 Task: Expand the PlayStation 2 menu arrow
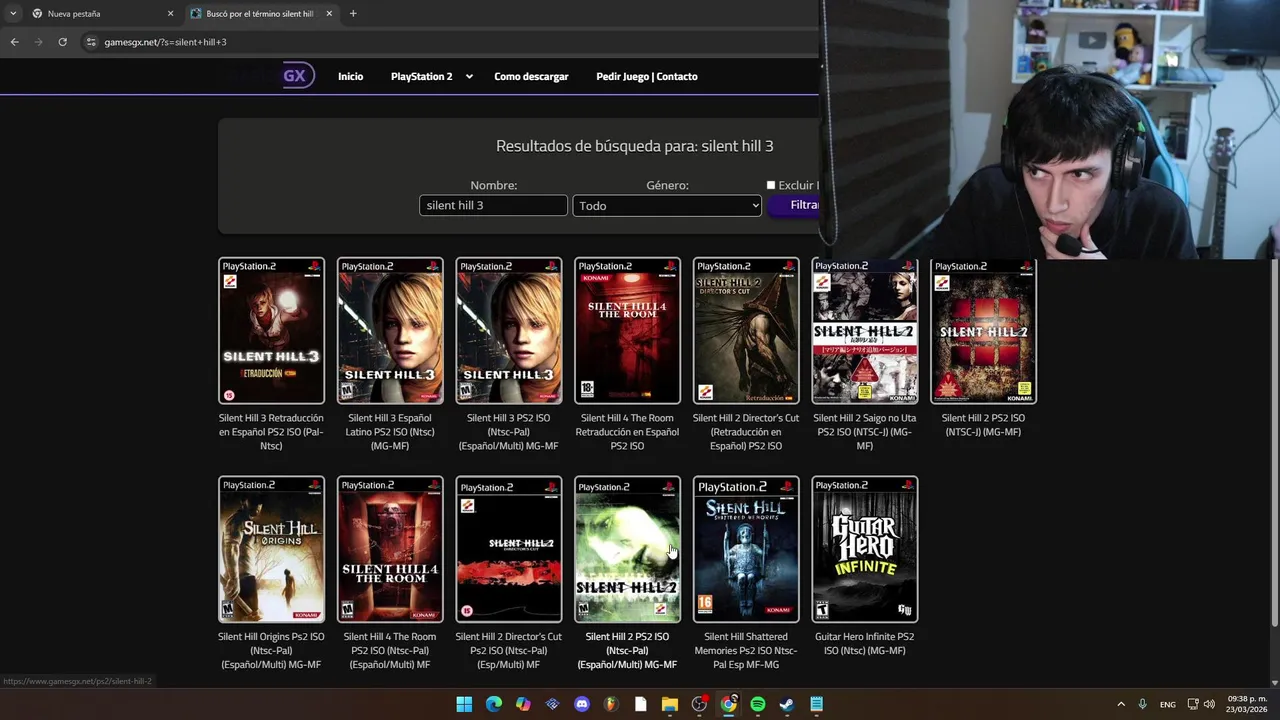[x=469, y=76]
